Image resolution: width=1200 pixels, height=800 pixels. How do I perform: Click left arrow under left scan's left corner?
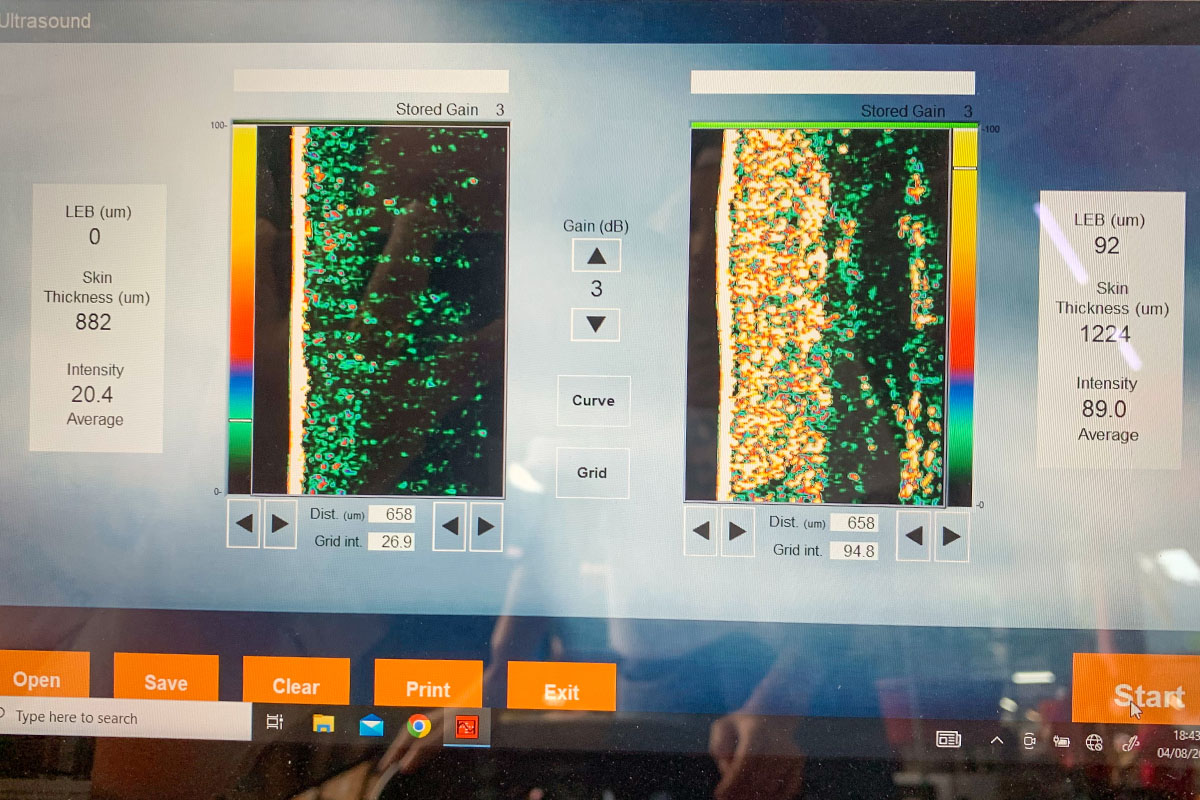[x=243, y=524]
